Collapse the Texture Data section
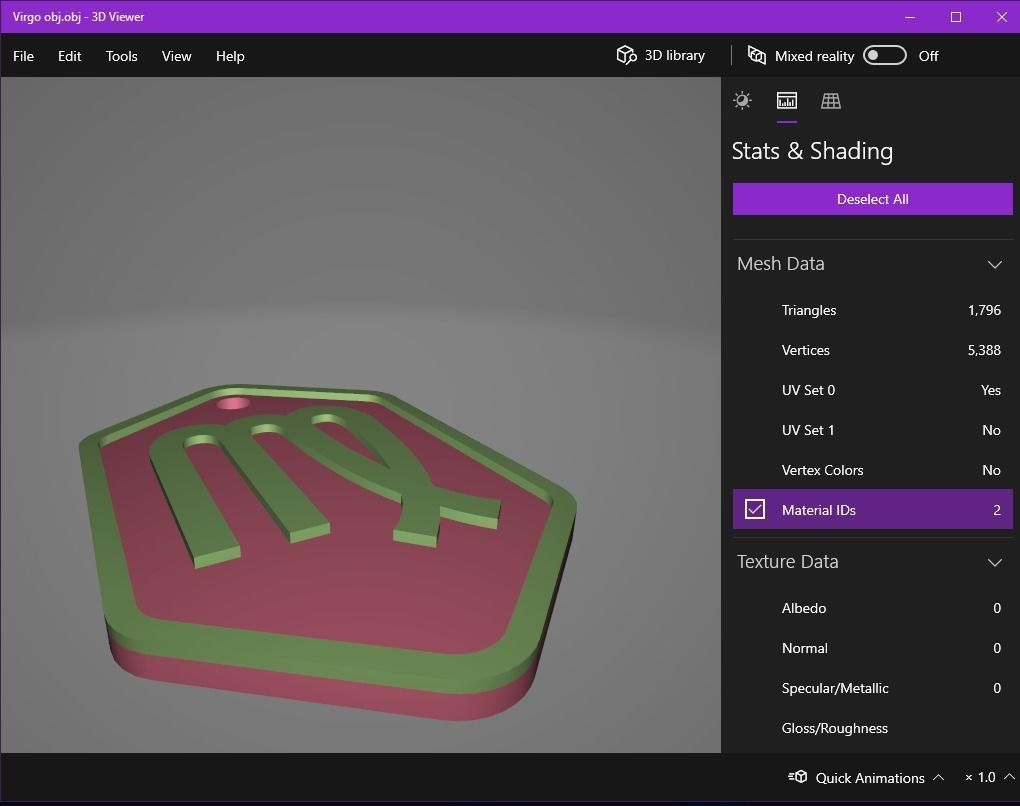 click(x=995, y=562)
